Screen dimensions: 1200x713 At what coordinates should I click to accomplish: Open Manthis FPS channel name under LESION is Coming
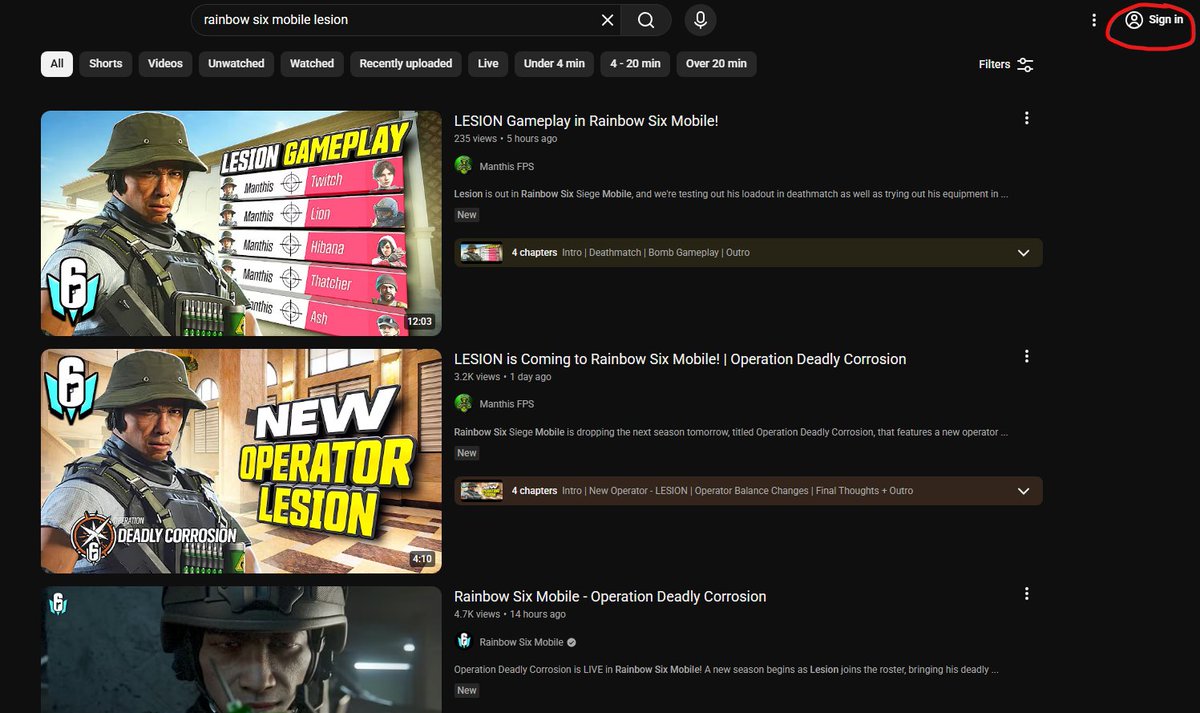pos(507,405)
